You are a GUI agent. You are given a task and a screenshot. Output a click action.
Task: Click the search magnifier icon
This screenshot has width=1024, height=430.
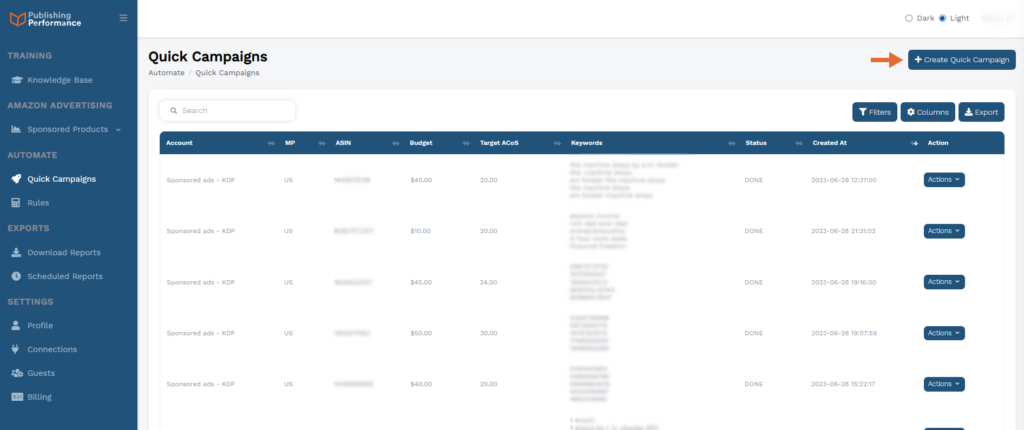coord(174,111)
